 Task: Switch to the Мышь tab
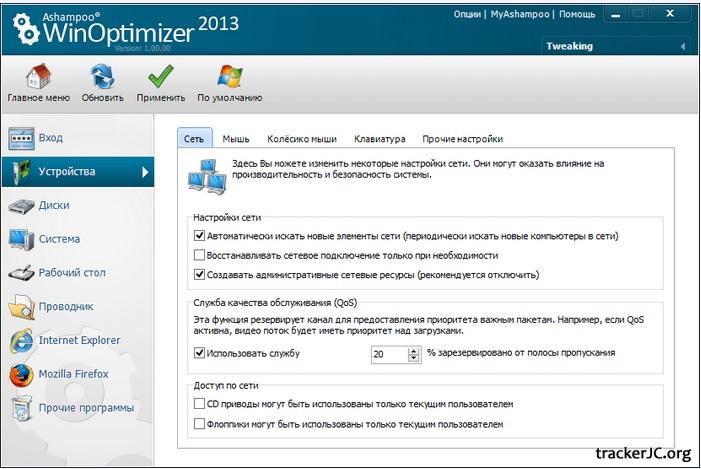236,139
